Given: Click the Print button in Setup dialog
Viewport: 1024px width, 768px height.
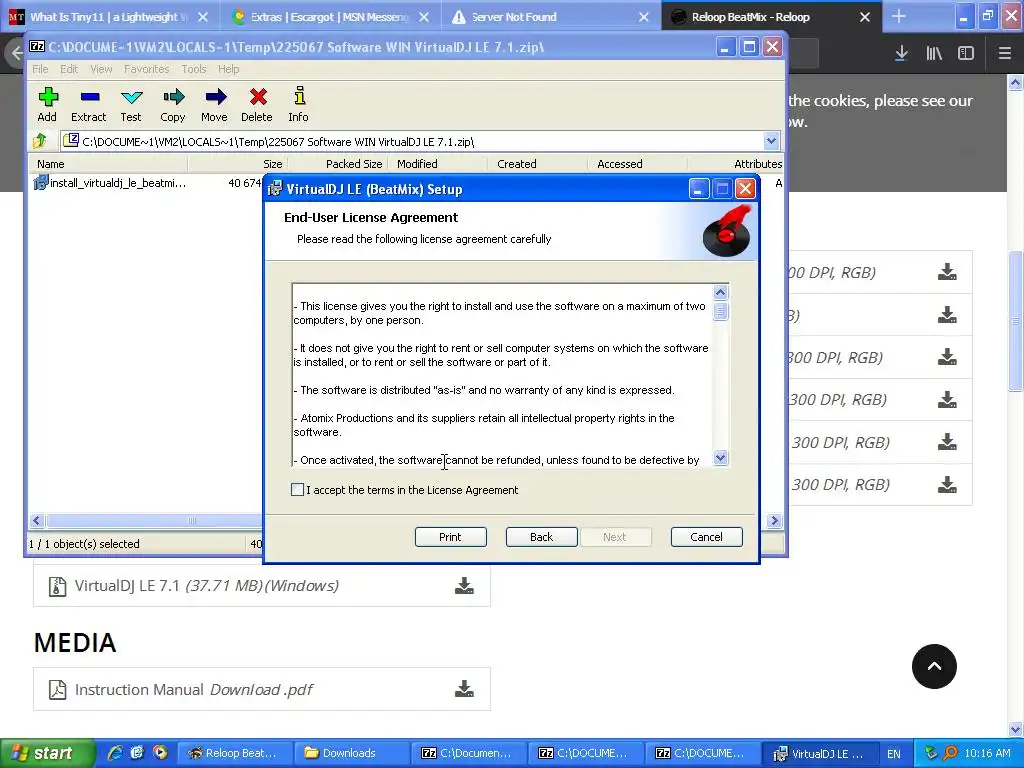Looking at the screenshot, I should tap(451, 537).
